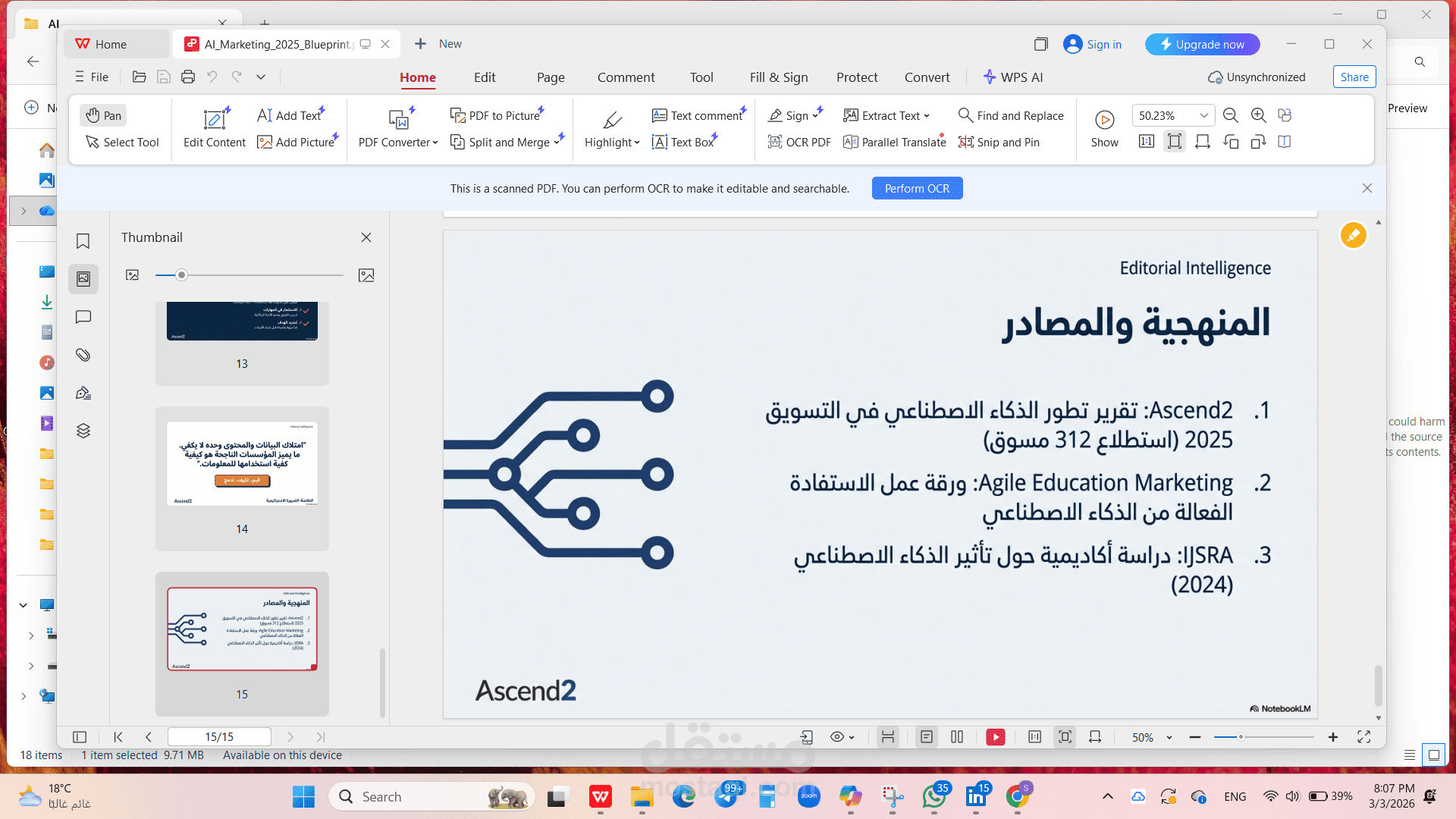1456x819 pixels.
Task: Start the Show slideshow mode
Action: [x=1105, y=127]
